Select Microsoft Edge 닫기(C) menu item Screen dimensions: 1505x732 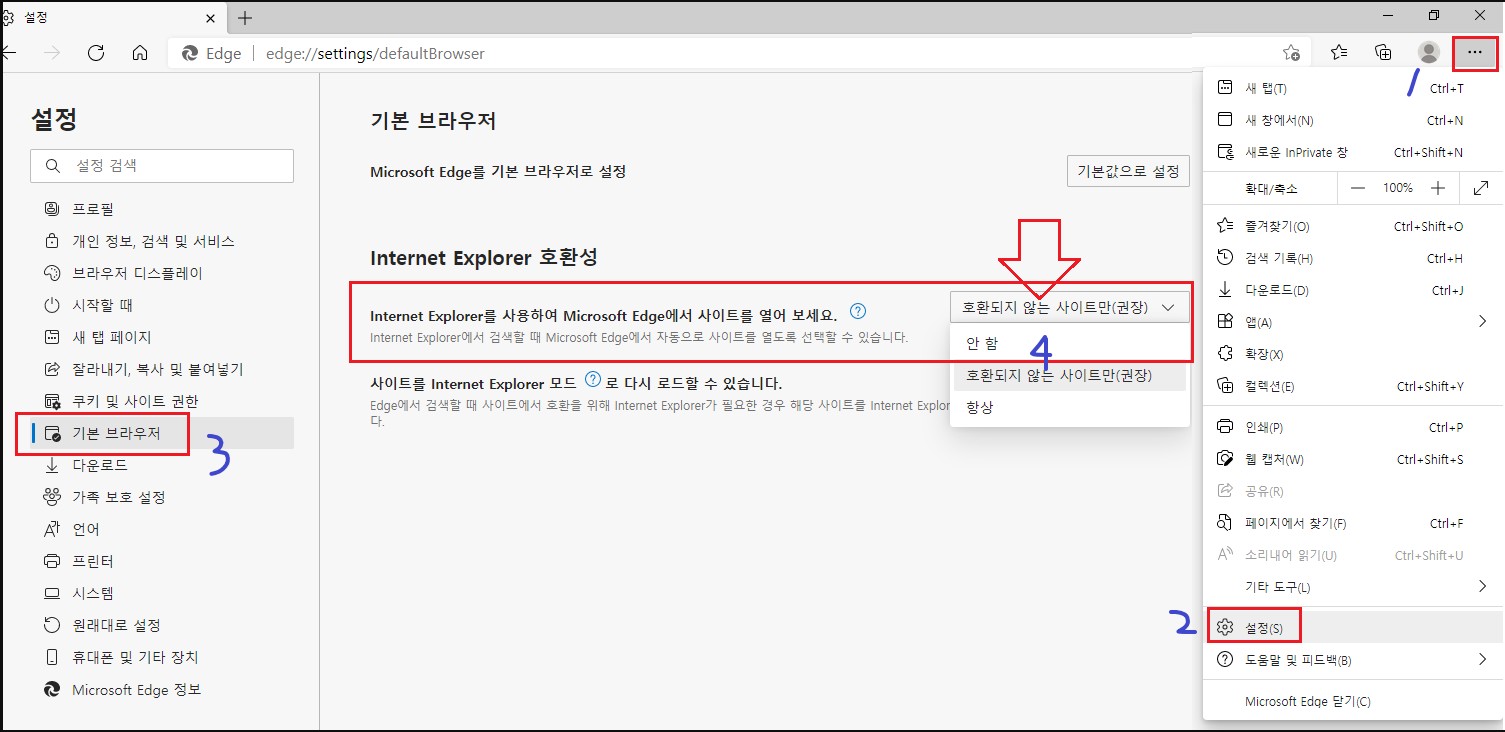point(1353,702)
